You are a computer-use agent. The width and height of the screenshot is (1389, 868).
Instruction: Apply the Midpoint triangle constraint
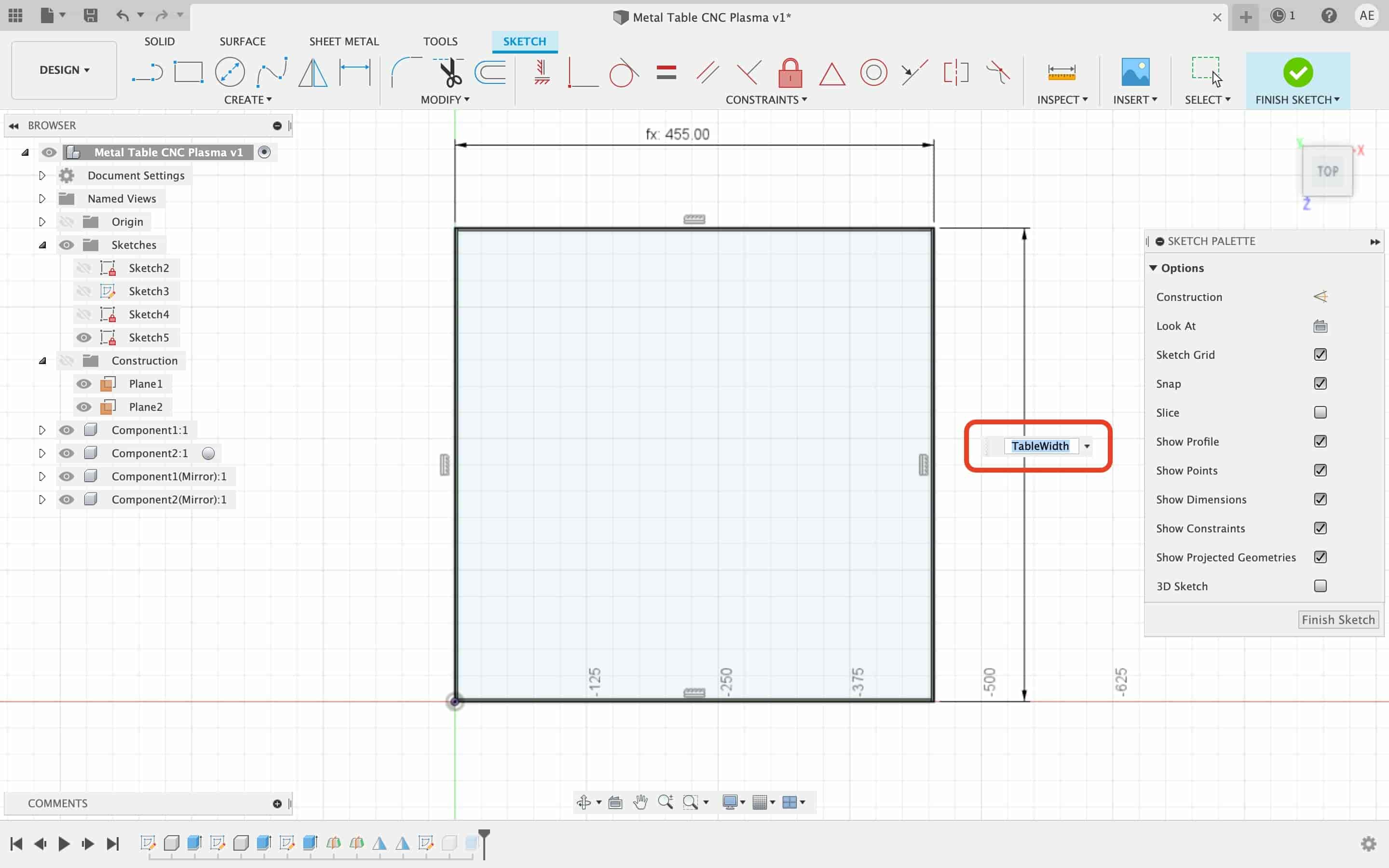[831, 74]
